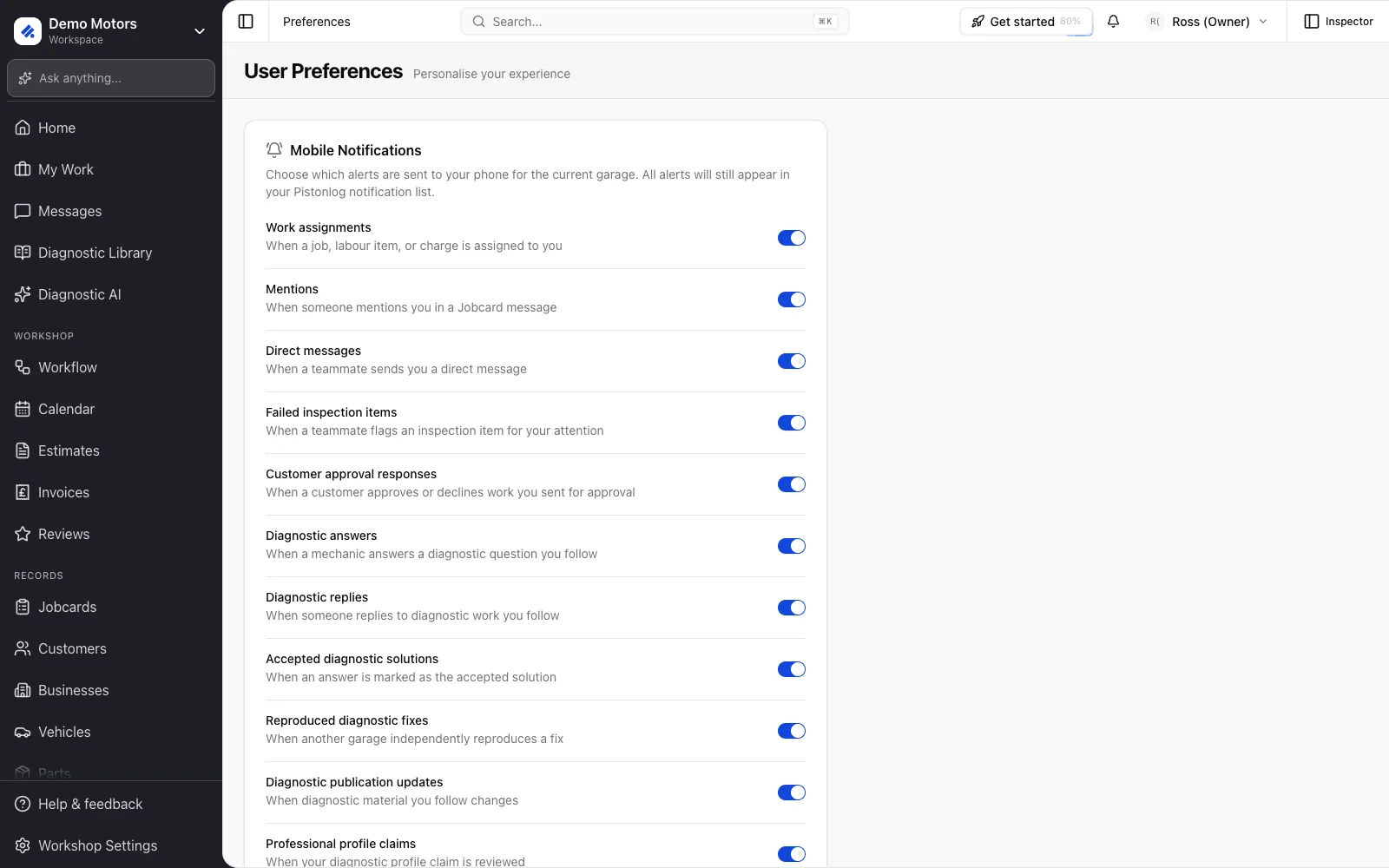Click the Workflow icon
The width and height of the screenshot is (1389, 868).
point(23,367)
